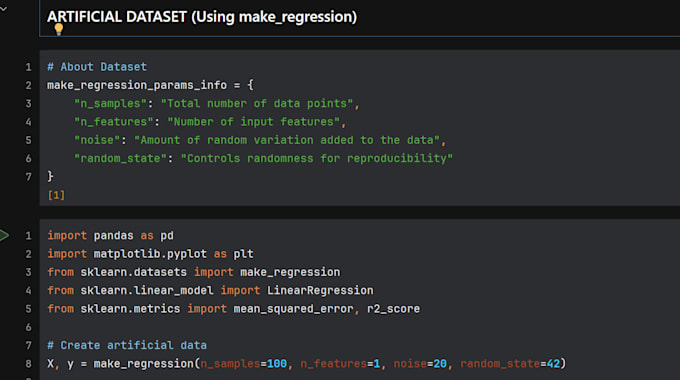Click the closing brace of the dictionary
This screenshot has height=380, width=680.
50,177
